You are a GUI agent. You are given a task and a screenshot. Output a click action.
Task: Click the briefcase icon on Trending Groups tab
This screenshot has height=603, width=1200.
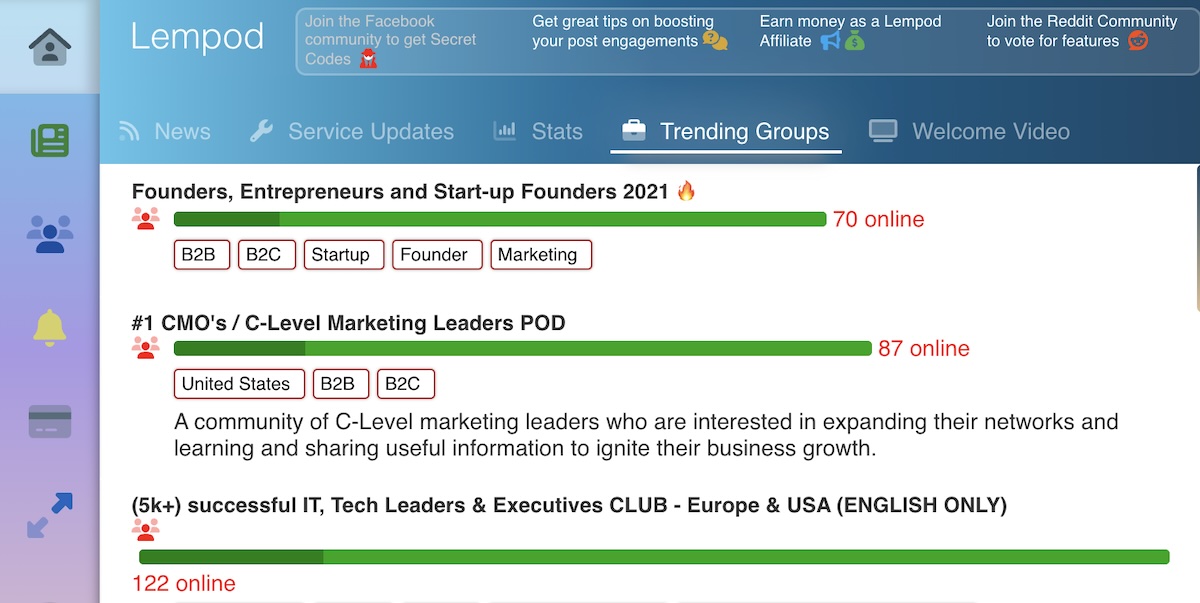(633, 130)
